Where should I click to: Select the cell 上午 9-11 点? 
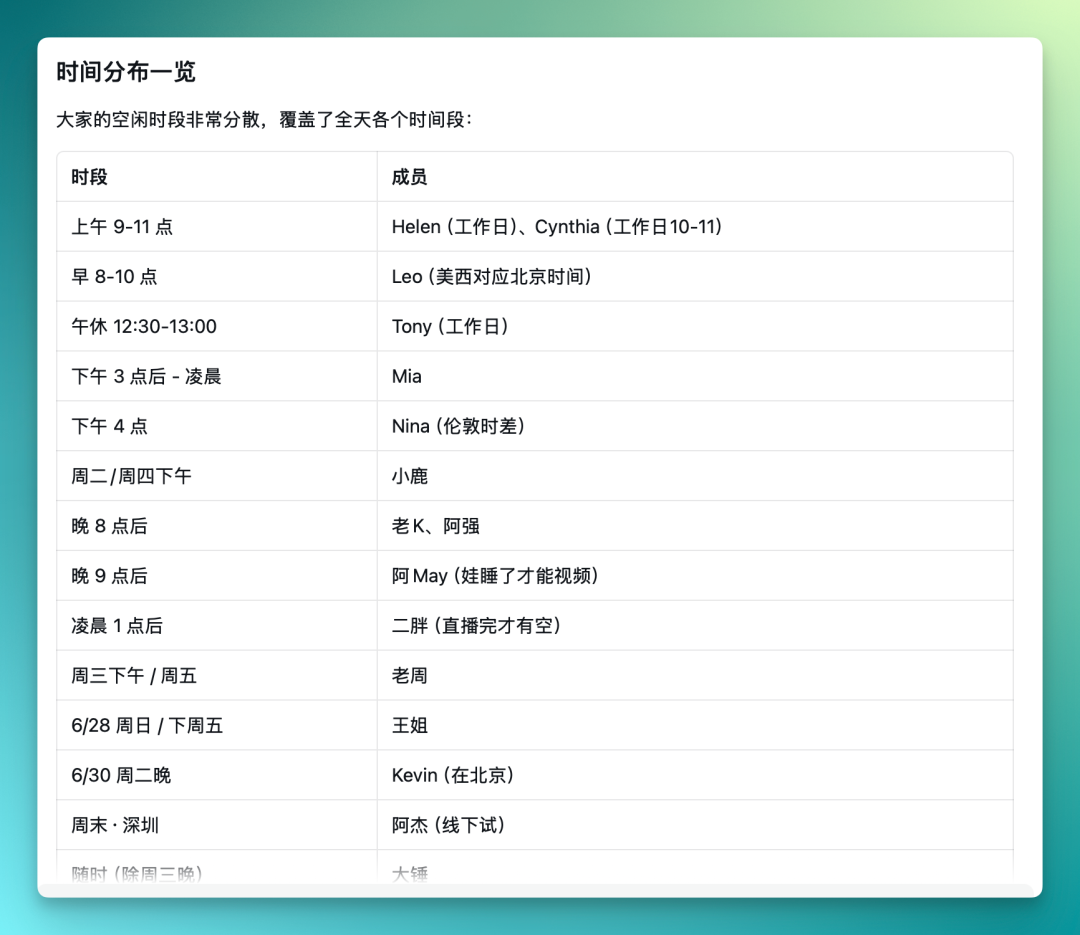pos(217,227)
